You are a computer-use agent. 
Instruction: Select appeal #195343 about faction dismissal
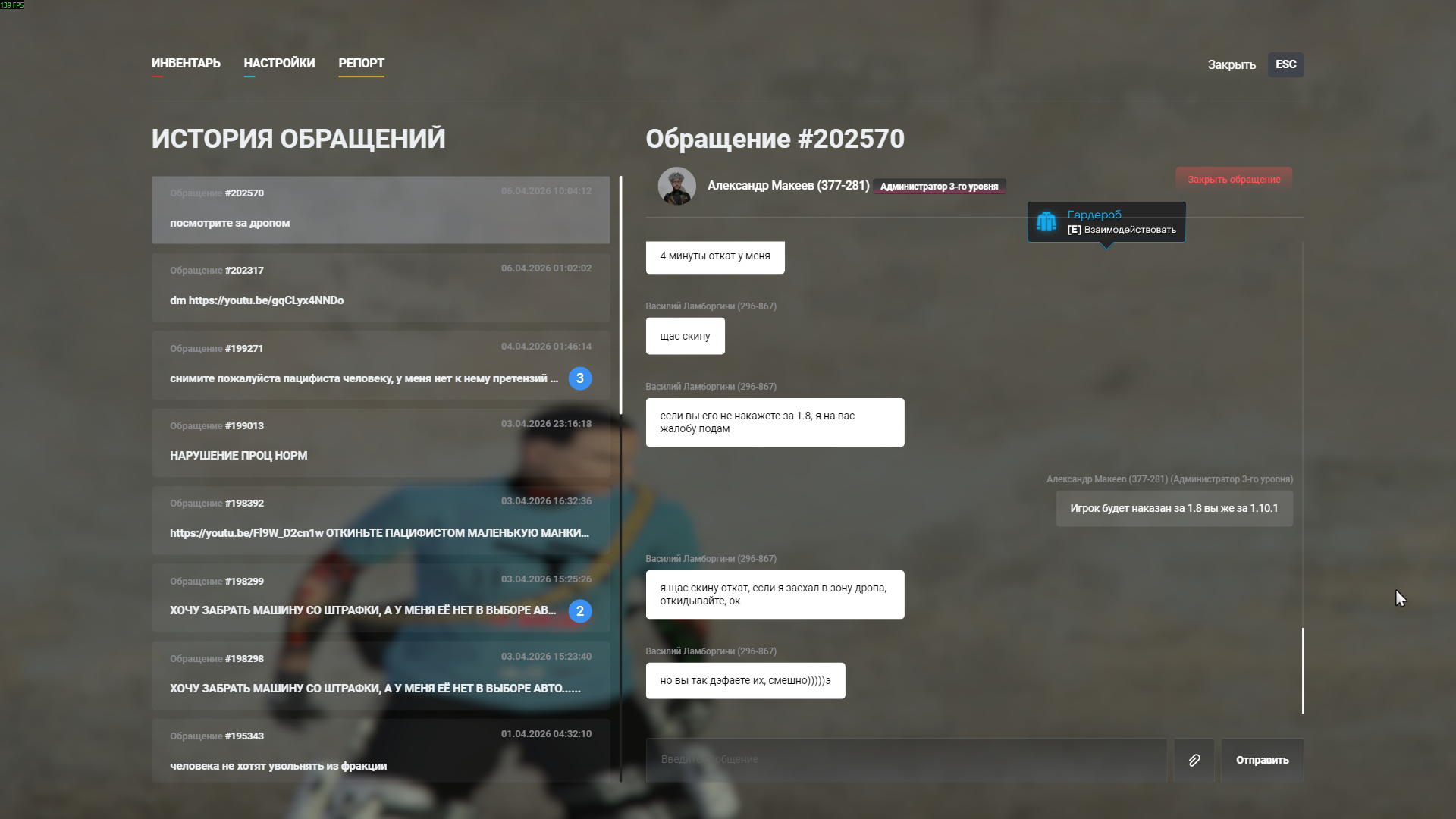[x=381, y=751]
